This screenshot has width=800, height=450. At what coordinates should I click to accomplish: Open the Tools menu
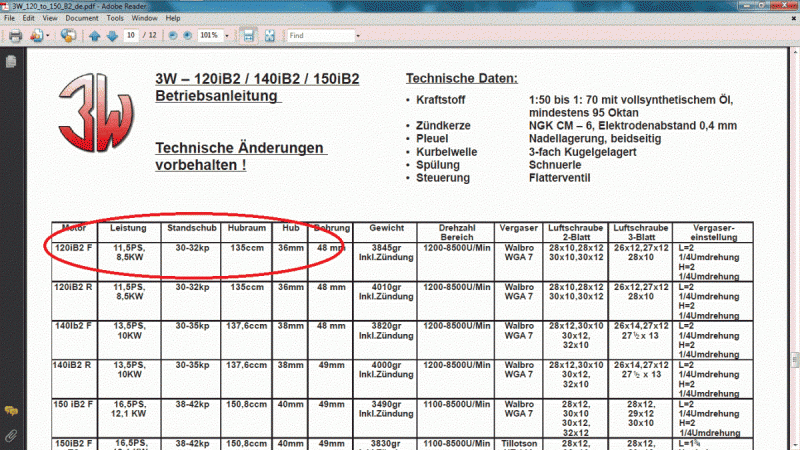point(116,18)
